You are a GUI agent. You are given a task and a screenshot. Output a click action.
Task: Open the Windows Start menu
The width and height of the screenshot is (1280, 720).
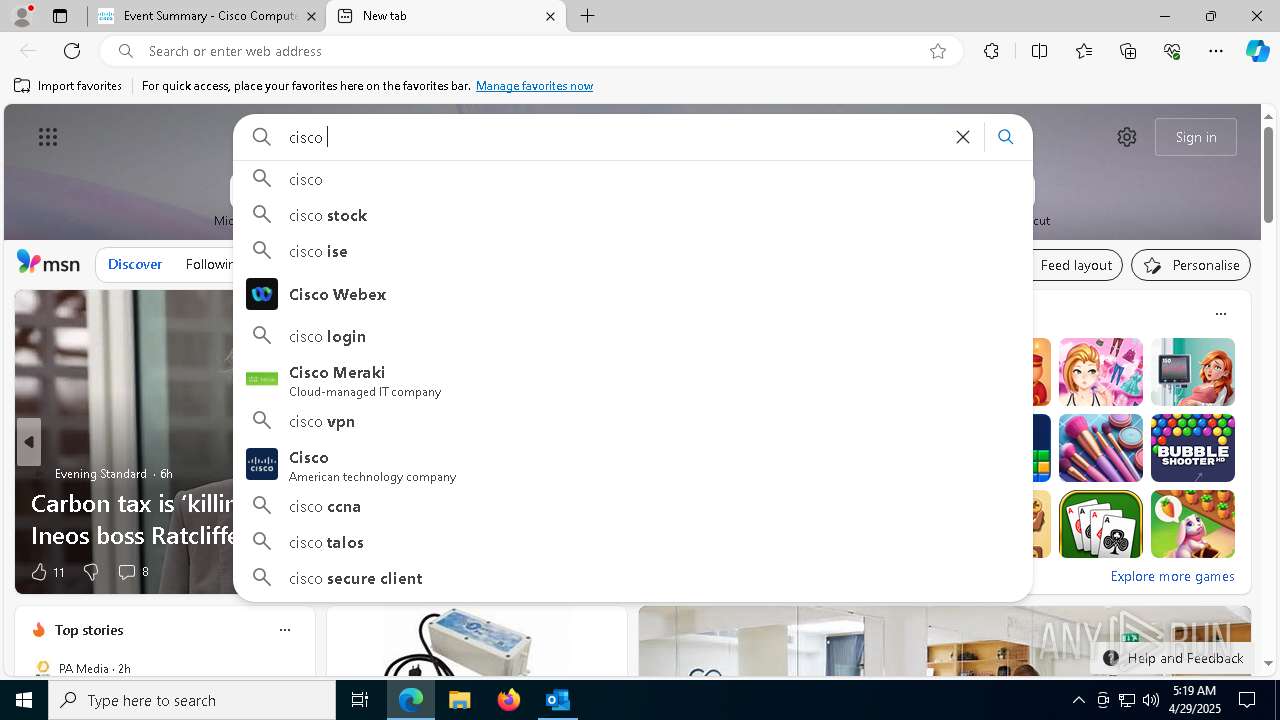(24, 700)
